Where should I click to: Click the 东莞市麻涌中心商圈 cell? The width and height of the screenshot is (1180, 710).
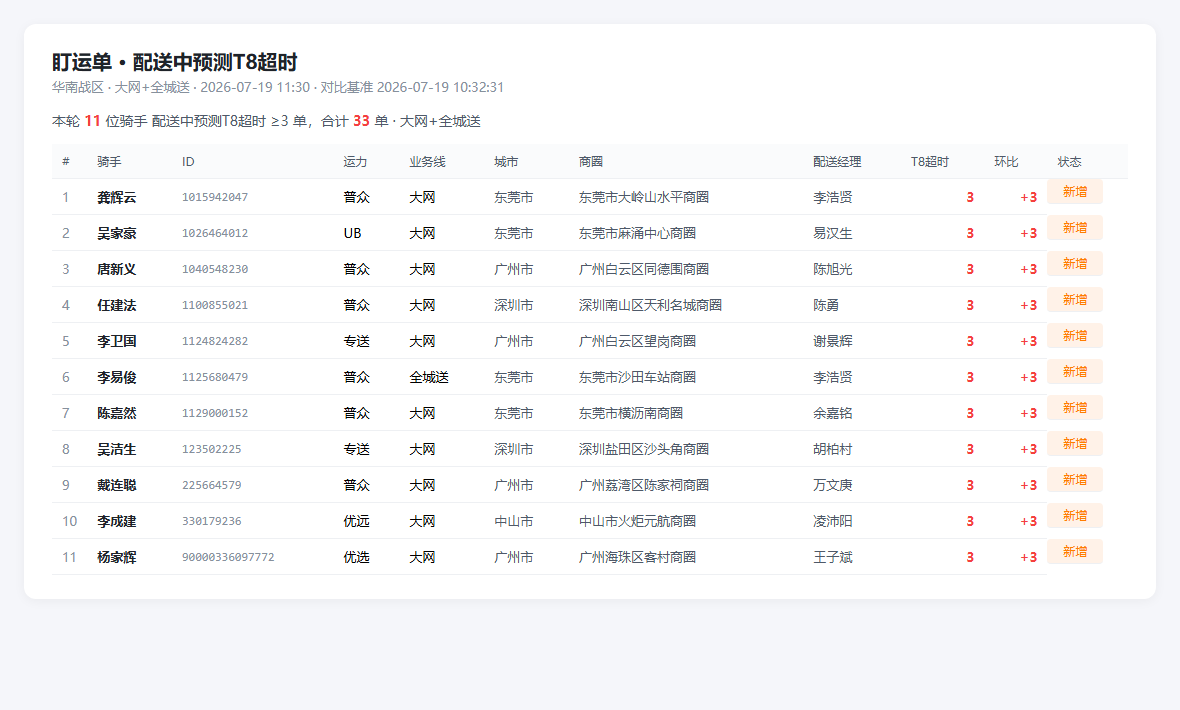tap(637, 233)
